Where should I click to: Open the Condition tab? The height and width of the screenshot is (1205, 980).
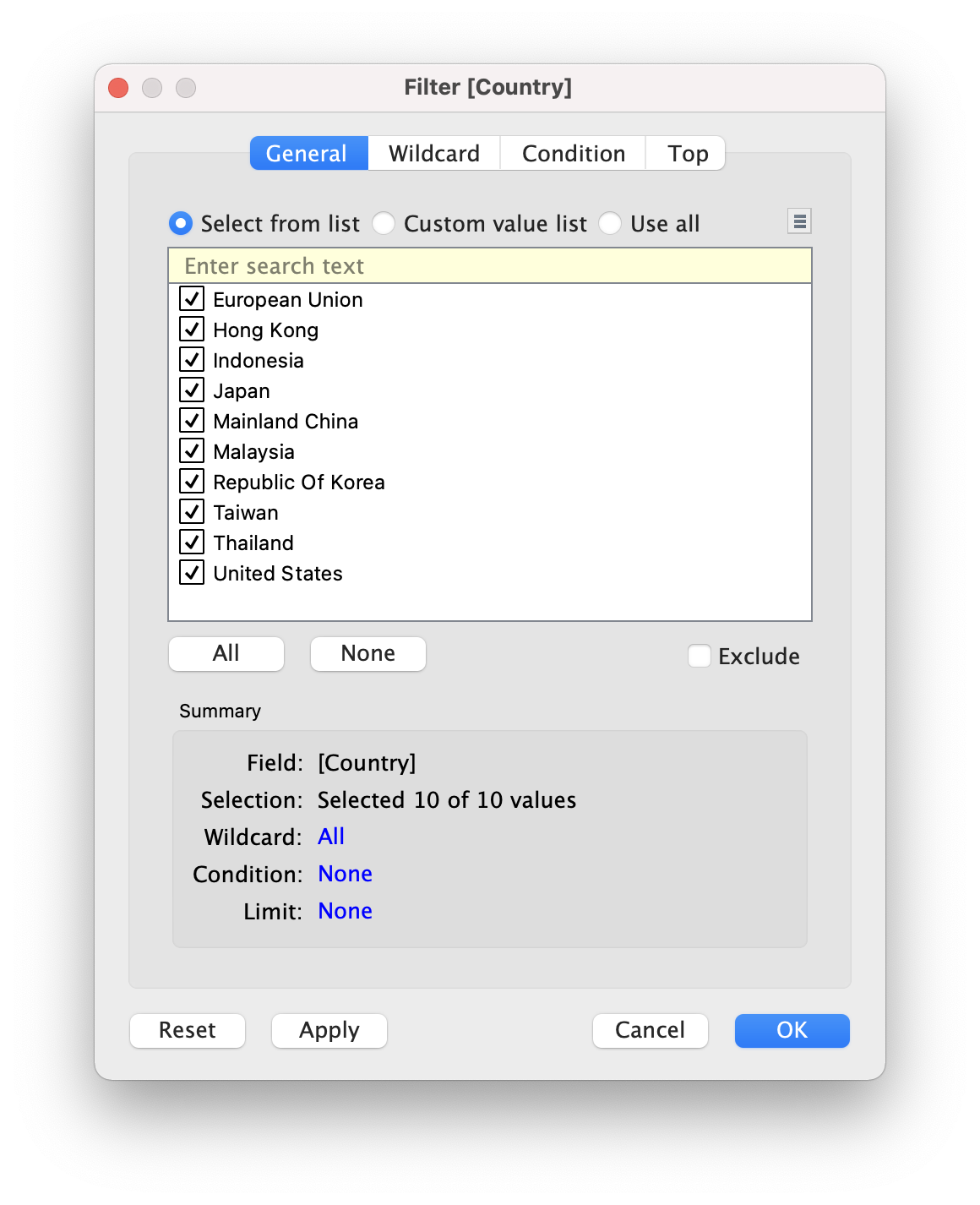click(573, 154)
